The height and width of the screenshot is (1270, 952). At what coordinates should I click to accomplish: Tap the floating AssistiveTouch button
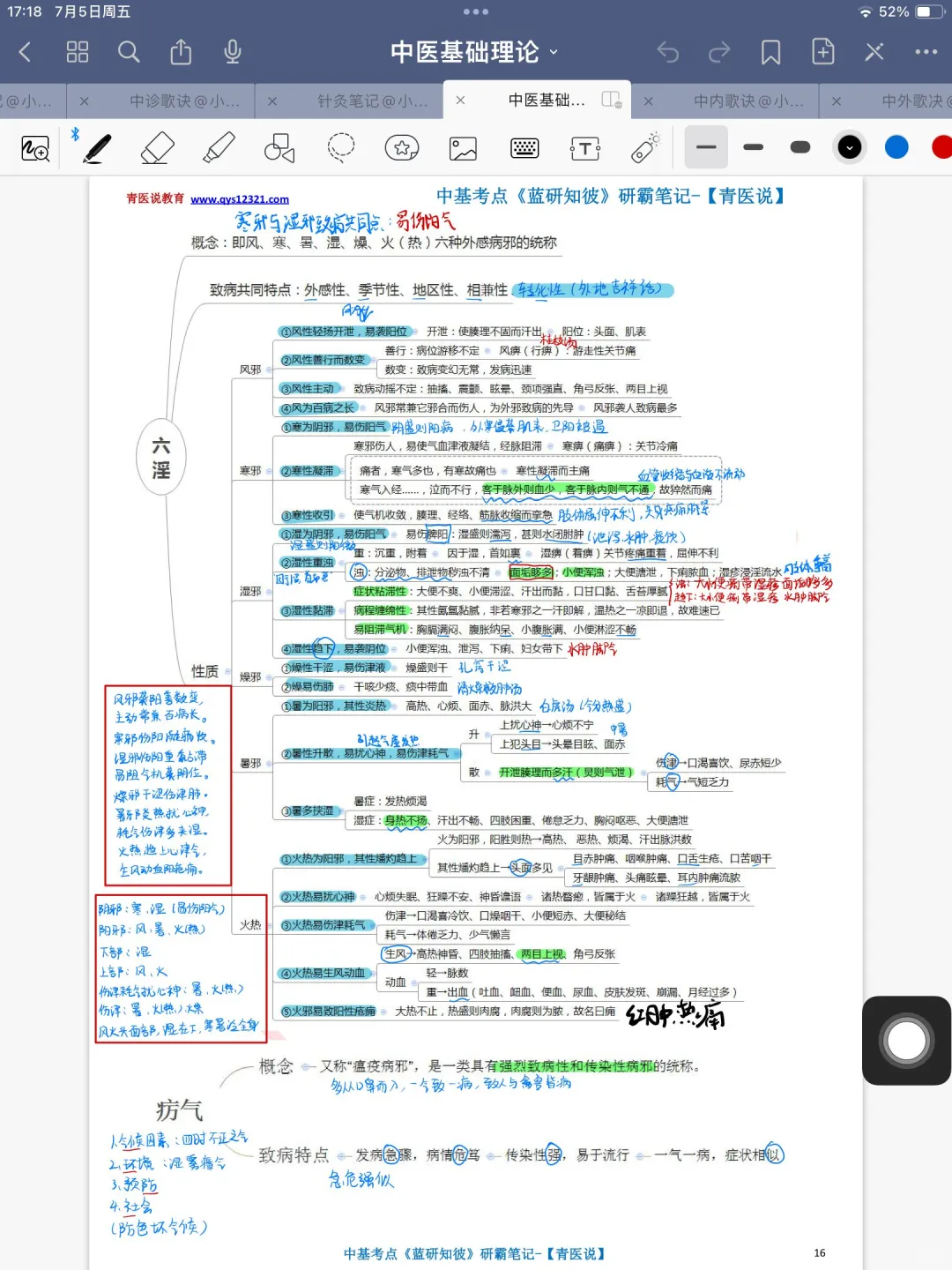(906, 1041)
